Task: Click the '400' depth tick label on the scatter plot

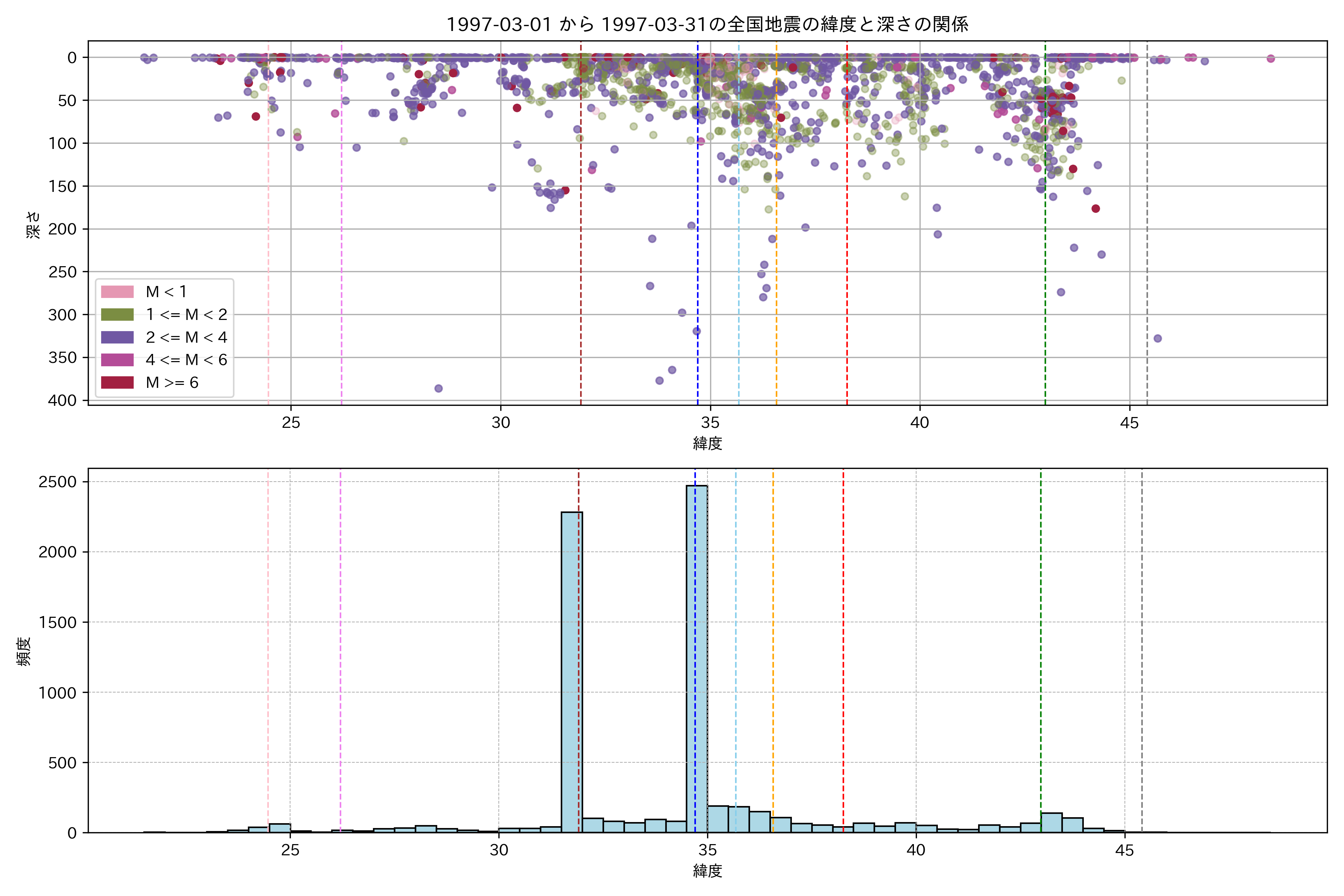Action: pos(62,401)
